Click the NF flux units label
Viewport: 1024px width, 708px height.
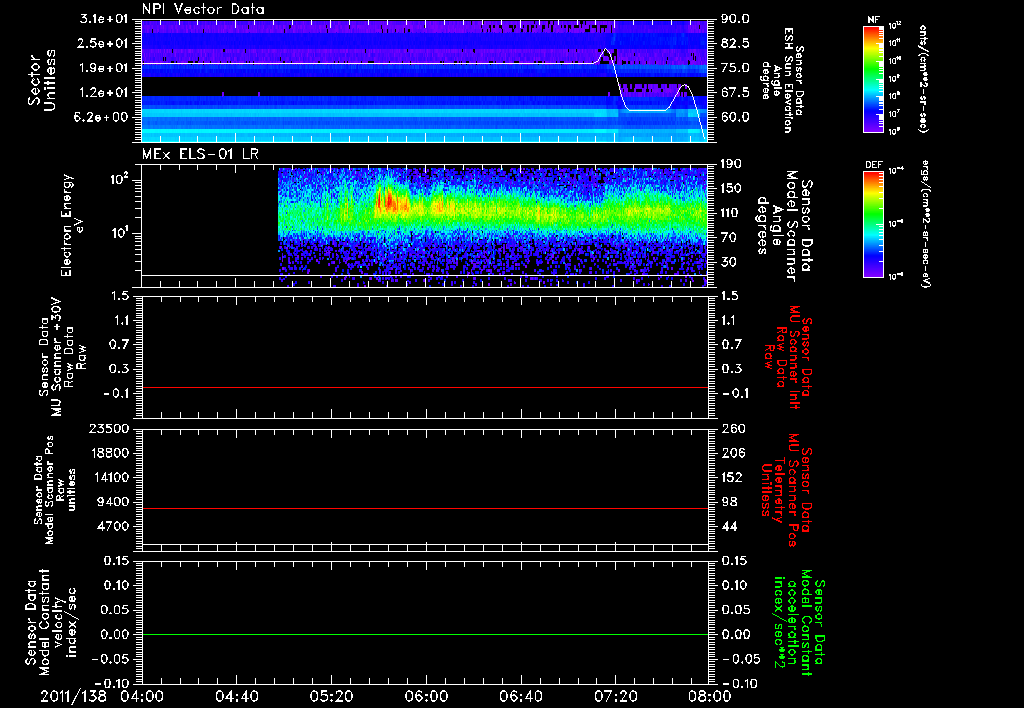(923, 79)
